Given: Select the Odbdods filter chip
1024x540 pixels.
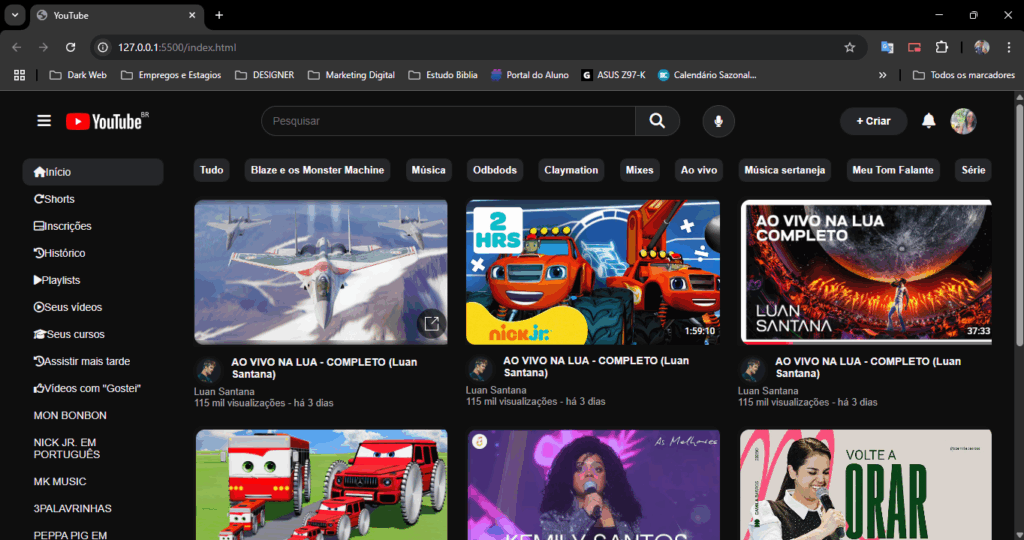Looking at the screenshot, I should 495,170.
